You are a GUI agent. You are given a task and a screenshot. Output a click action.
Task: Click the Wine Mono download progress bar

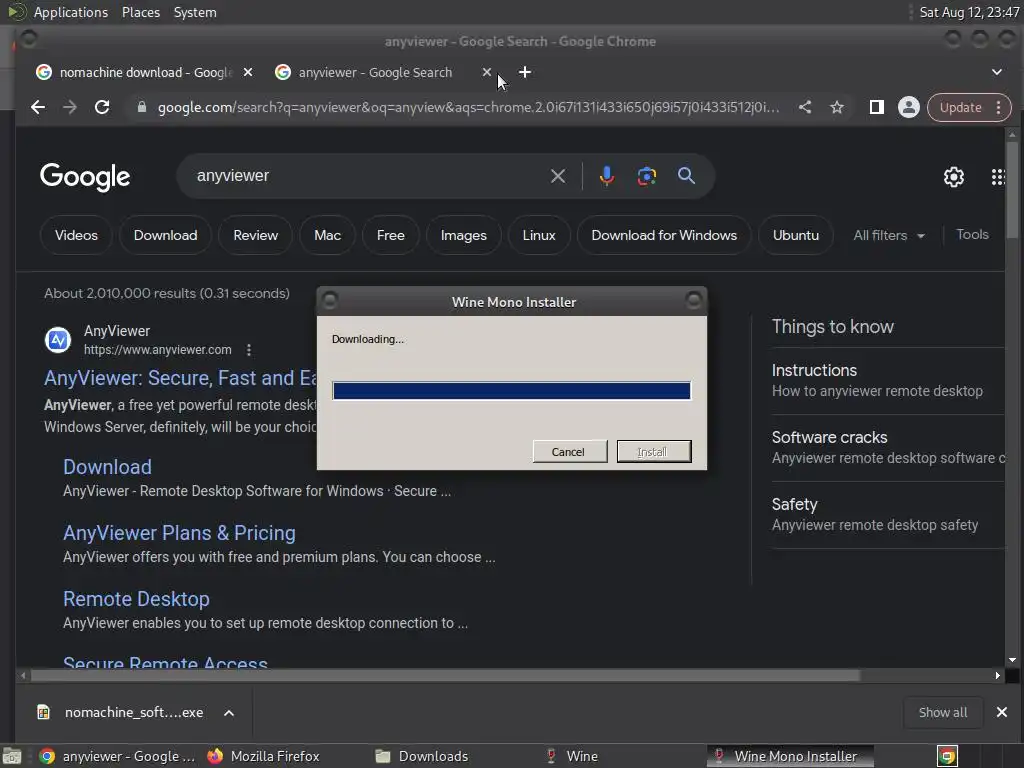point(511,391)
